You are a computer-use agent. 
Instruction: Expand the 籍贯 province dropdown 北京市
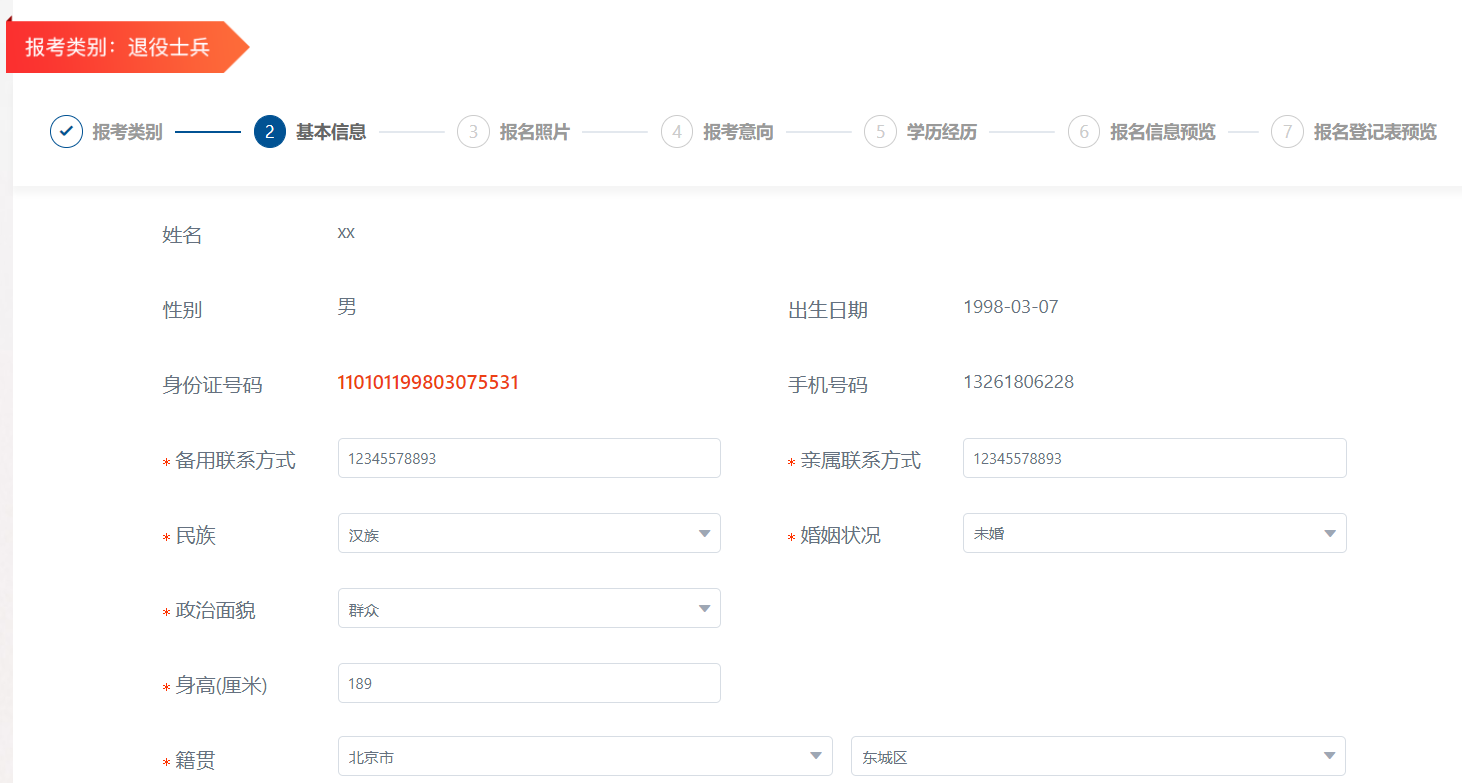point(585,757)
